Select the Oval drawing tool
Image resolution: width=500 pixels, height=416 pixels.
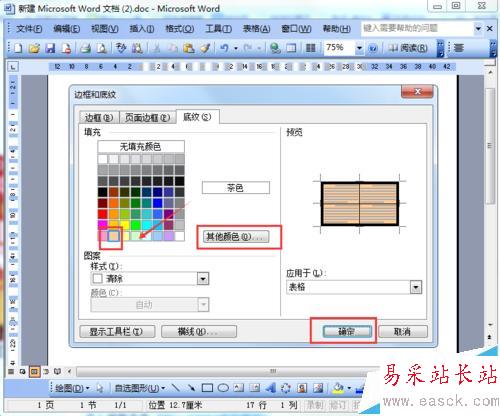(x=223, y=388)
